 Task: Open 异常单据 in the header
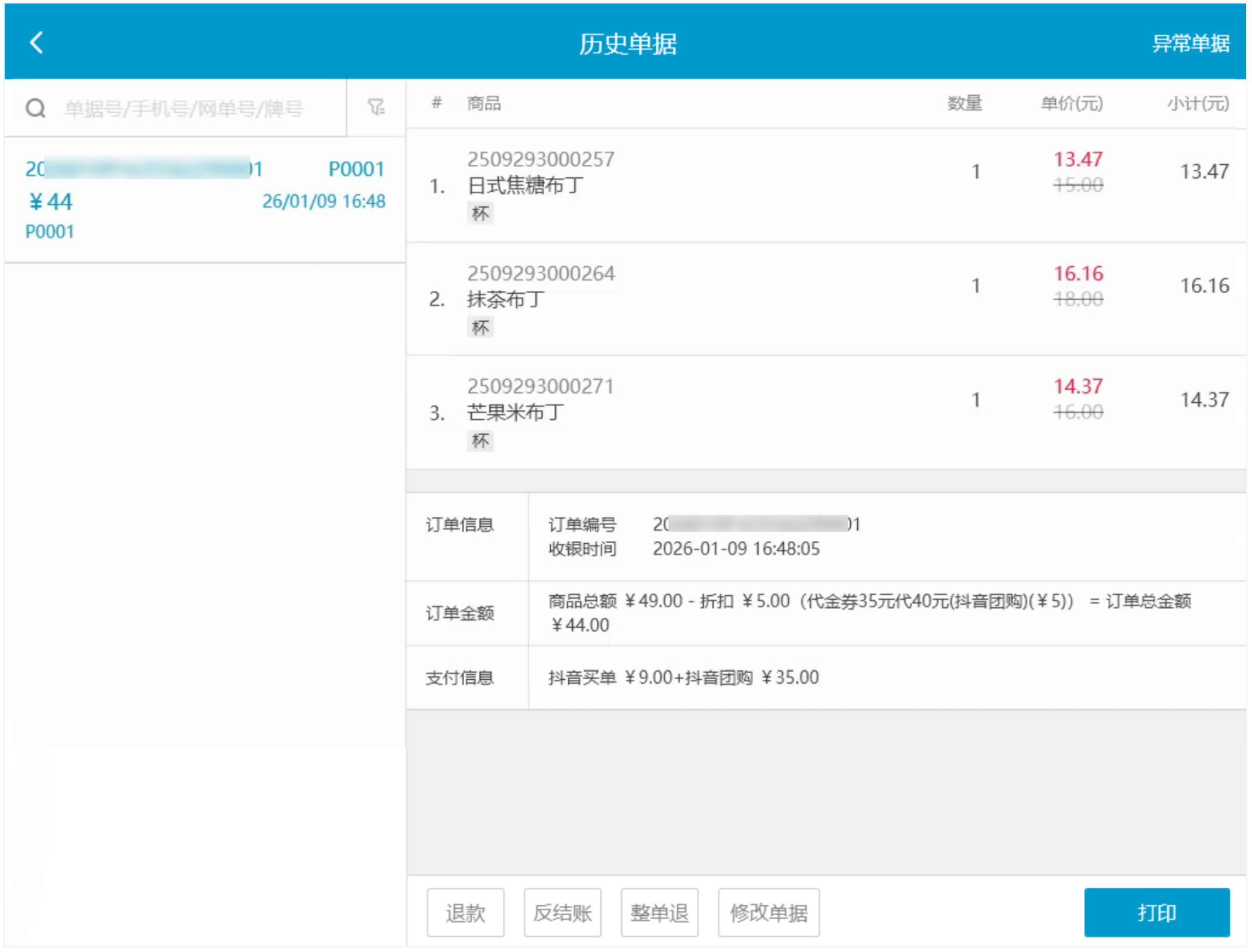[1191, 43]
